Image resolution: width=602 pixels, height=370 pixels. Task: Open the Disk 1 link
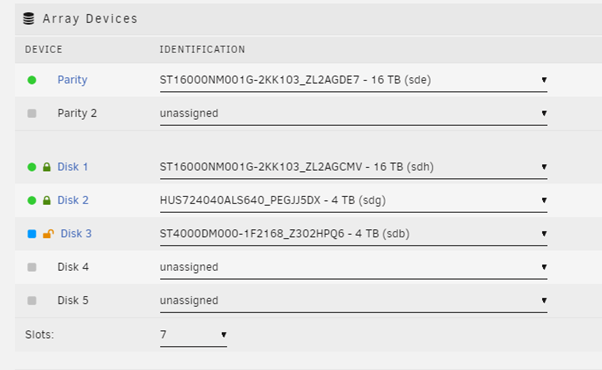click(x=73, y=167)
